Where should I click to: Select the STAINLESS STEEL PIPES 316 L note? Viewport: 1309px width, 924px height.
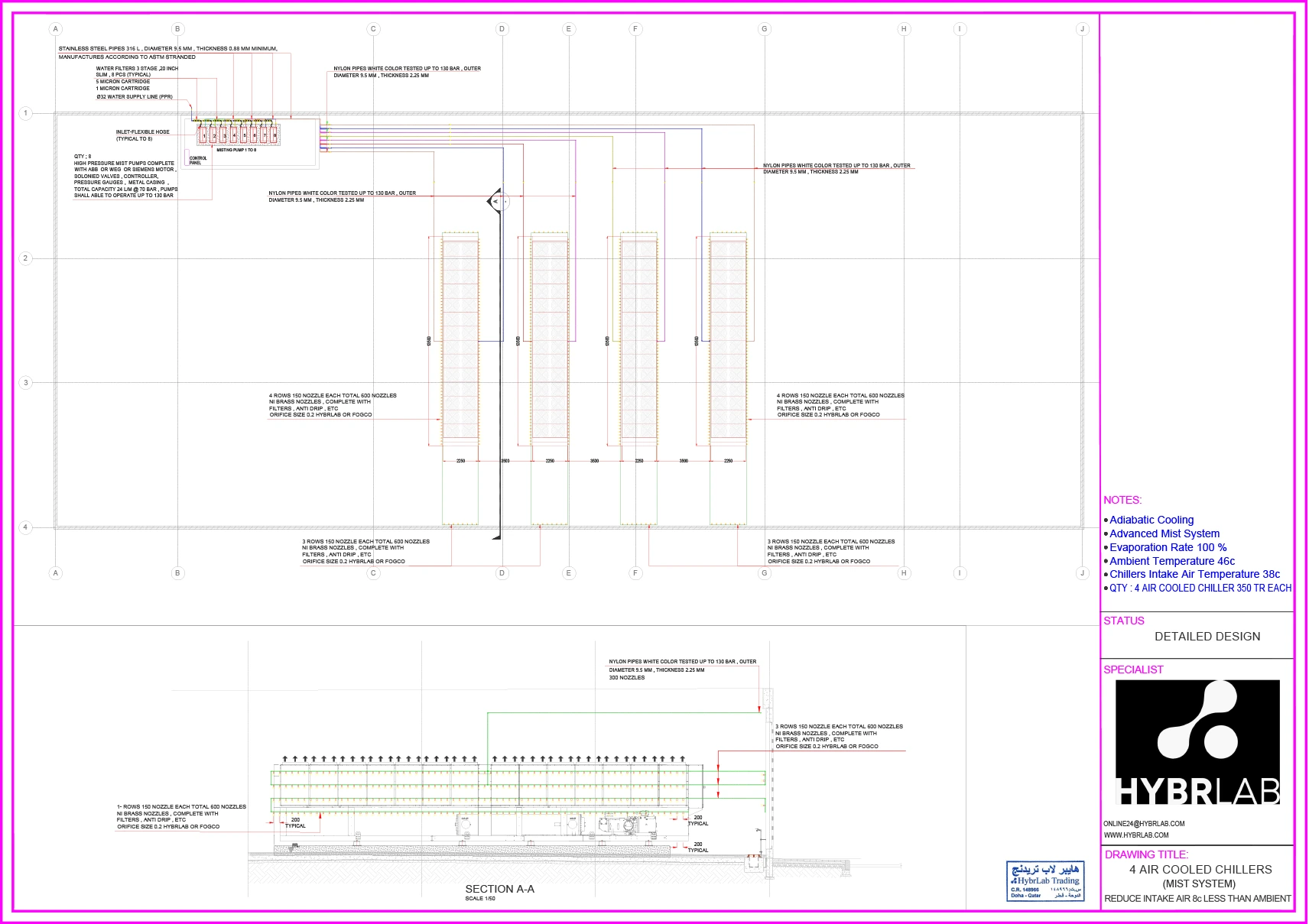(x=168, y=53)
